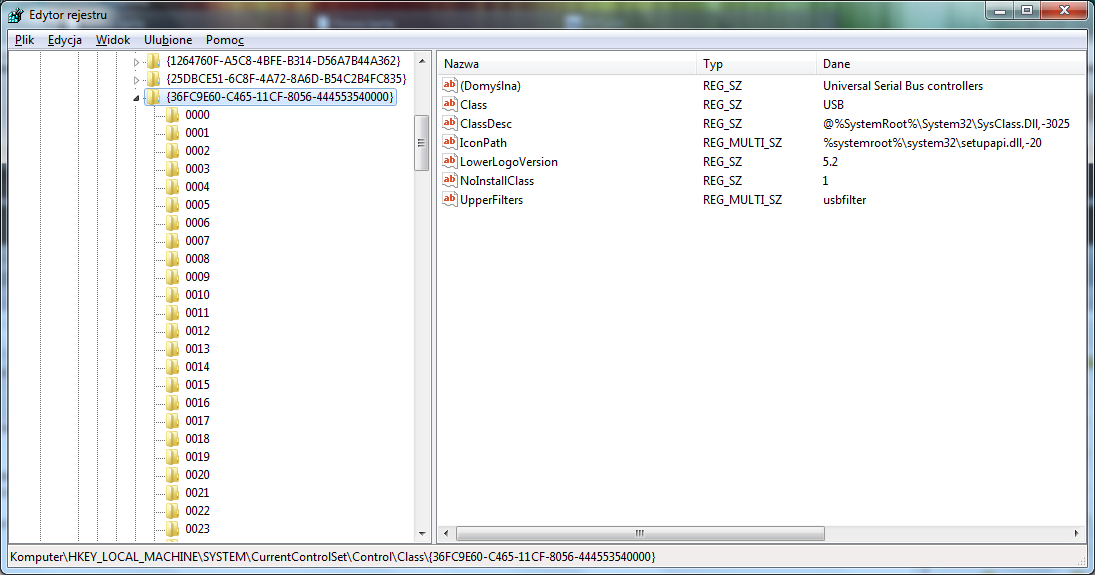The height and width of the screenshot is (575, 1095).
Task: Click the folder icon of key 0007
Action: tap(172, 240)
